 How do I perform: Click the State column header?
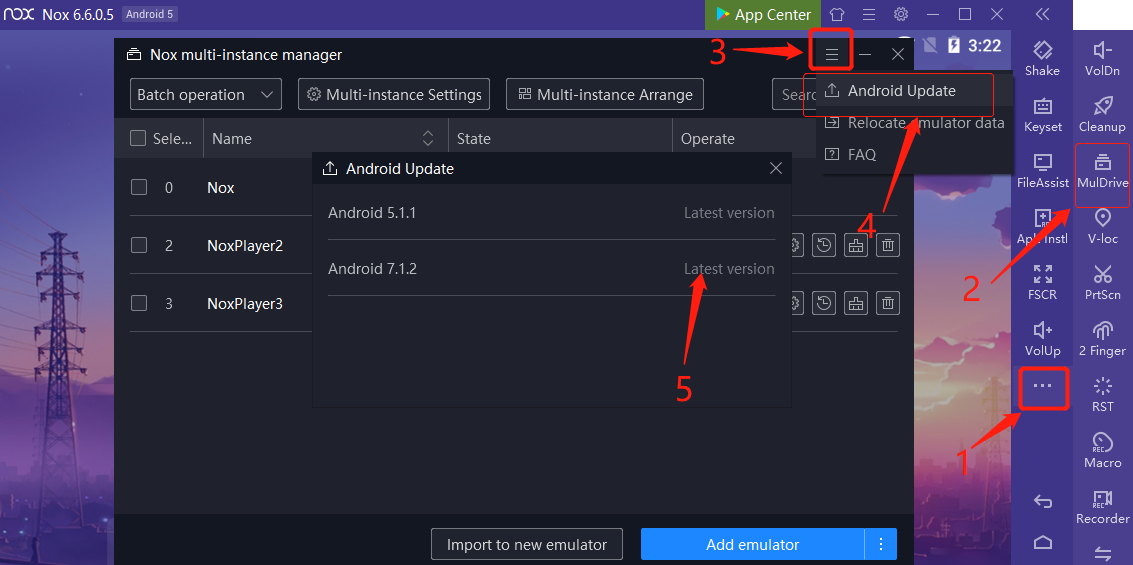click(x=473, y=138)
